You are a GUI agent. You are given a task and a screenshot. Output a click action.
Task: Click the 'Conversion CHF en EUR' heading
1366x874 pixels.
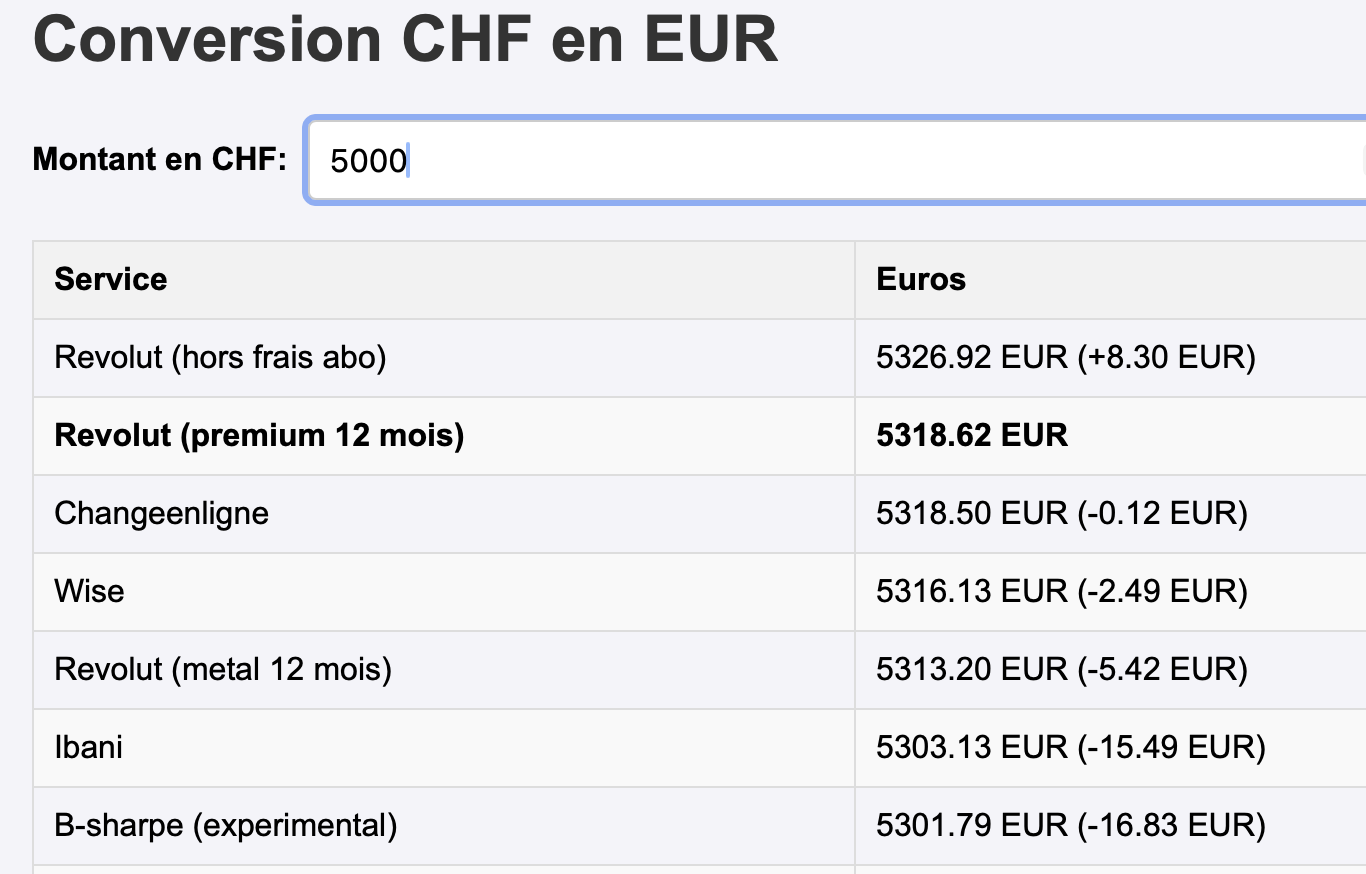coord(405,40)
